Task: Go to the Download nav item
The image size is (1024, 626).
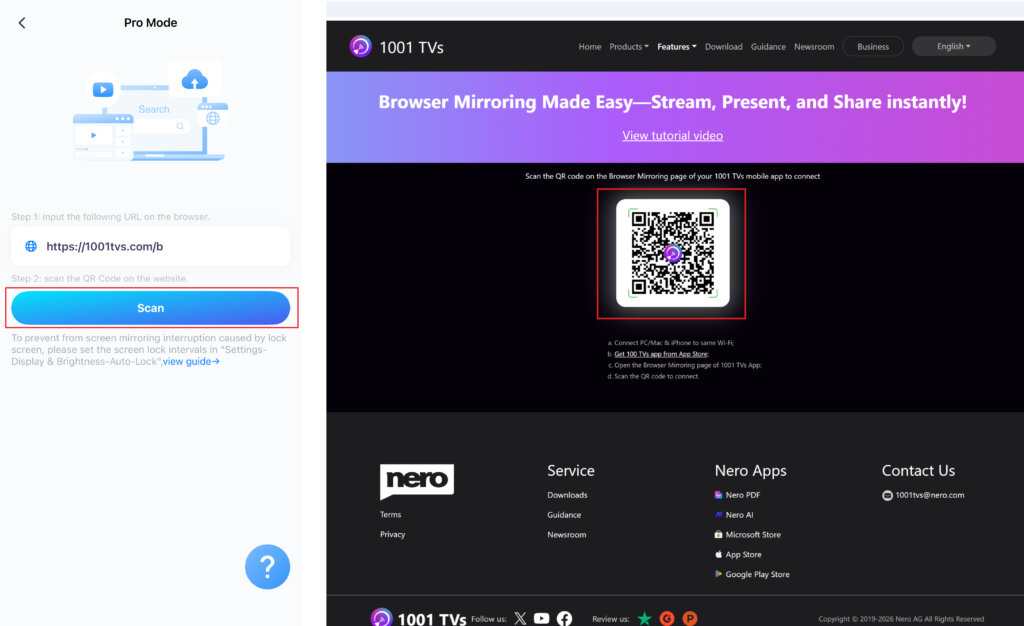Action: (x=723, y=47)
